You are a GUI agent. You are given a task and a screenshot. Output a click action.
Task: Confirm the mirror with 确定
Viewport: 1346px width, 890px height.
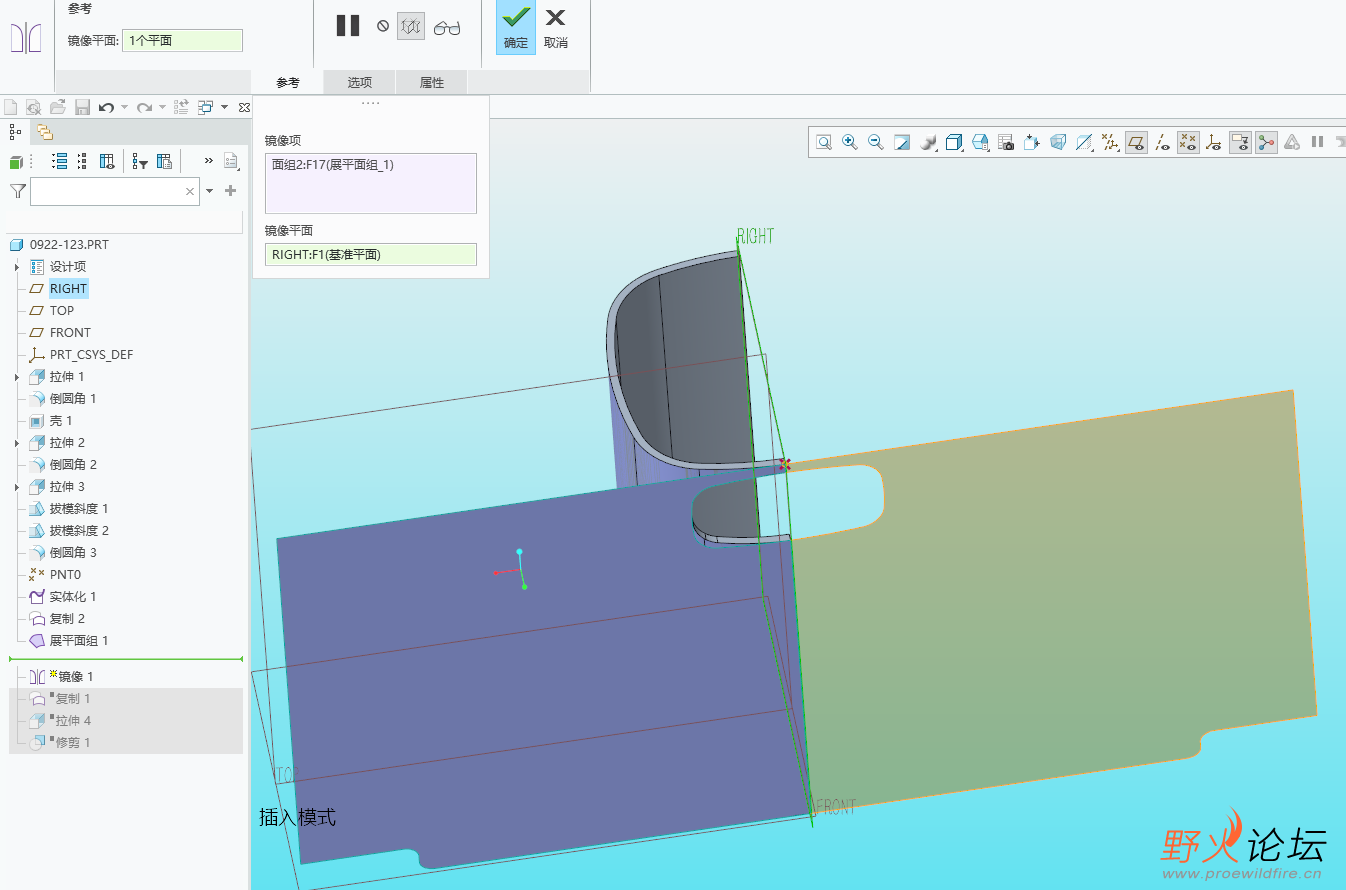point(516,27)
